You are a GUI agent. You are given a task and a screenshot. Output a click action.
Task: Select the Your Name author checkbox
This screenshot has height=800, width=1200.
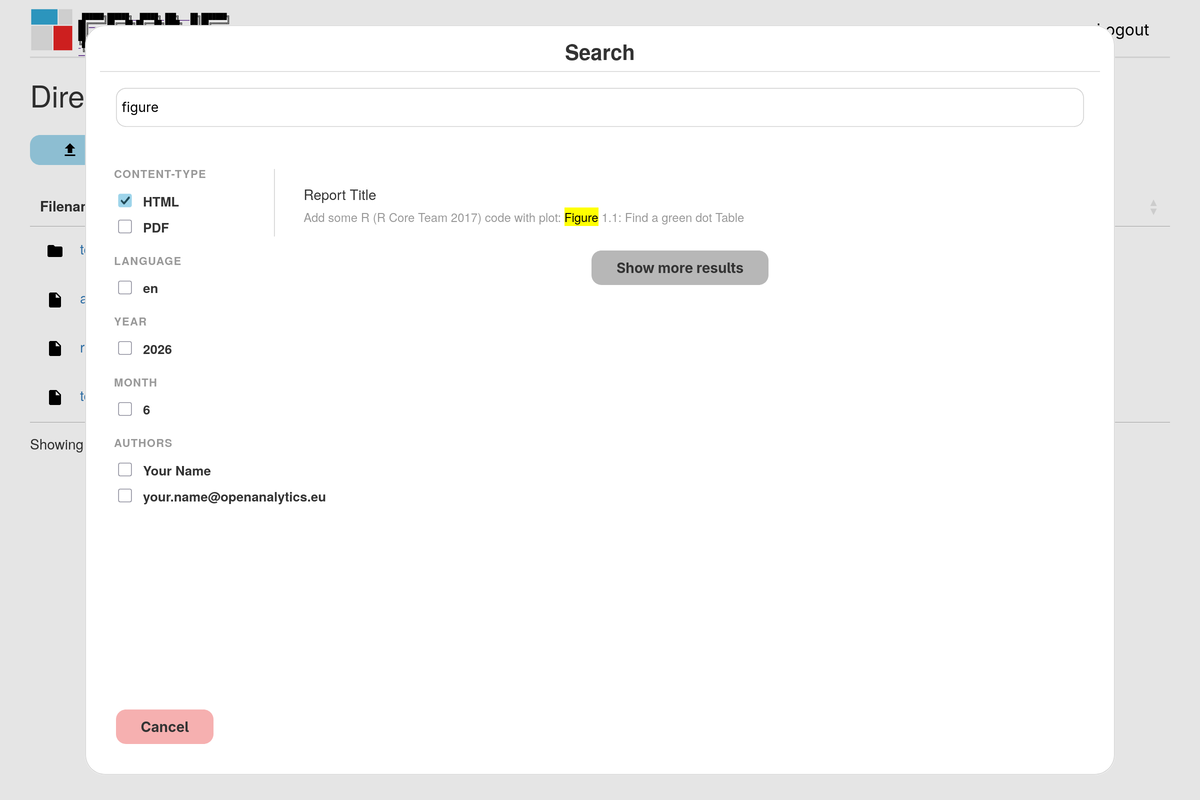(125, 470)
